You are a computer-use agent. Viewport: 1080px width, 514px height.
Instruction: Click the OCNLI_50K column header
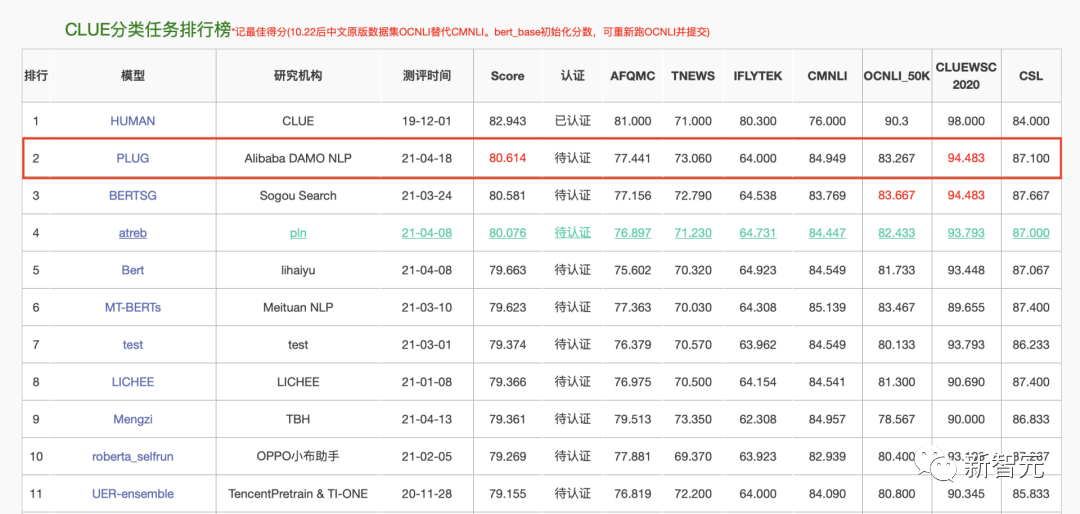[x=897, y=76]
